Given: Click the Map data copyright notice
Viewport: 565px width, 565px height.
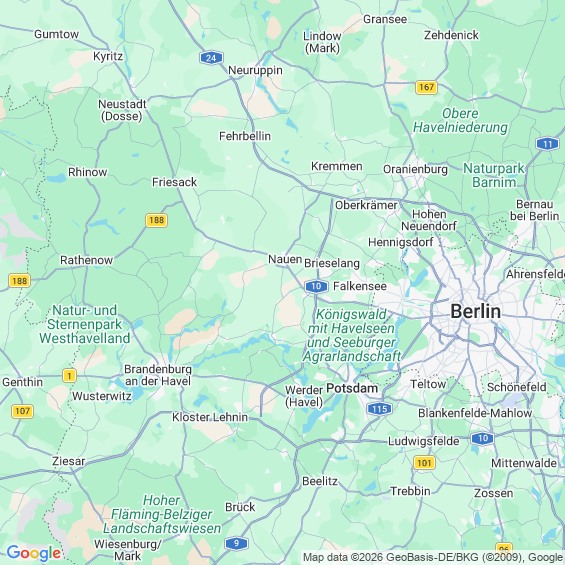Looking at the screenshot, I should (433, 557).
